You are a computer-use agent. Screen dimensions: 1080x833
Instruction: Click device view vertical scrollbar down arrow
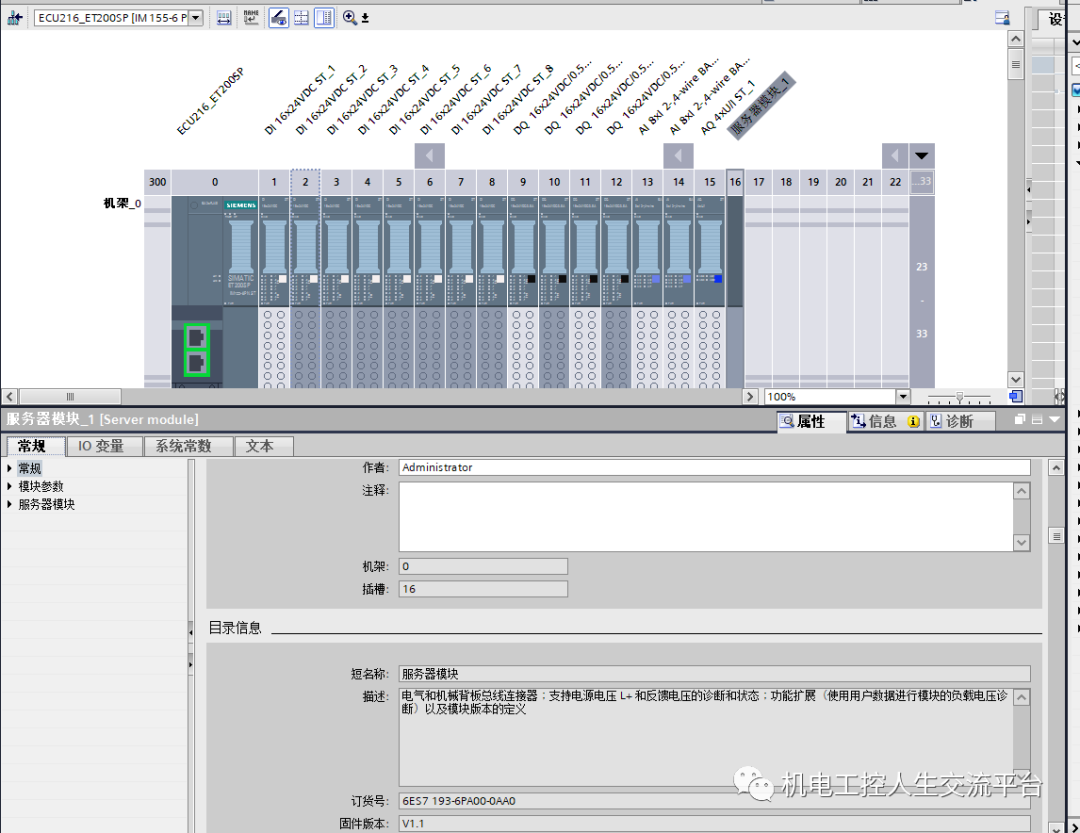pos(1015,380)
